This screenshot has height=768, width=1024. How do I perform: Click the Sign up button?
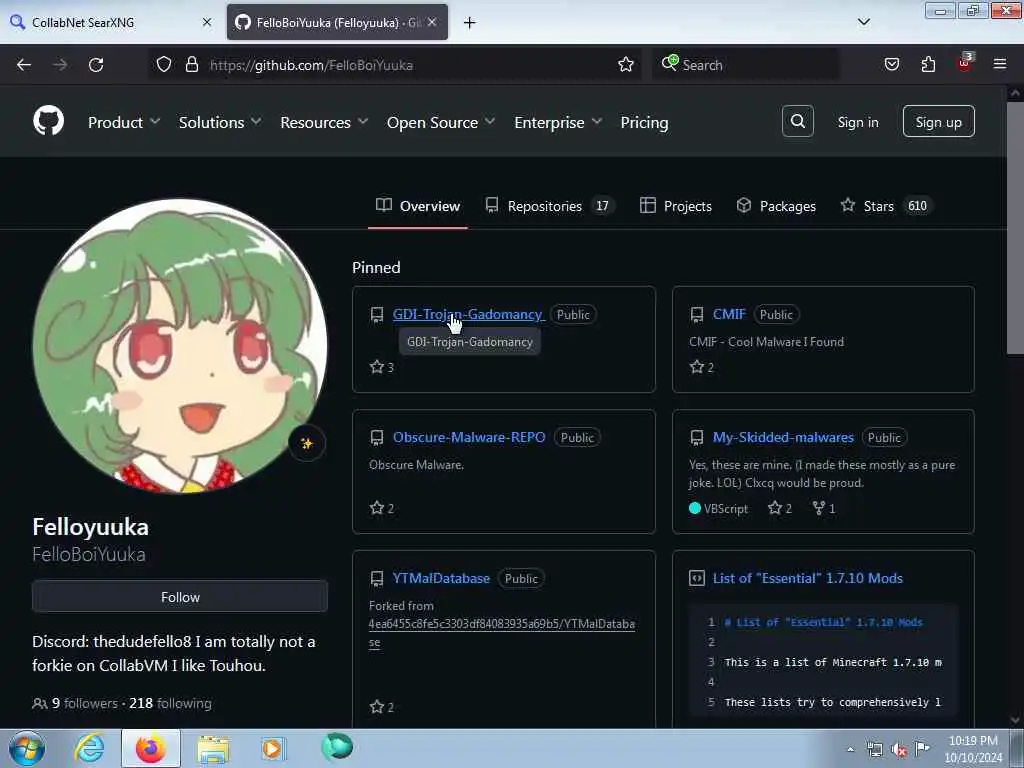[x=938, y=121]
